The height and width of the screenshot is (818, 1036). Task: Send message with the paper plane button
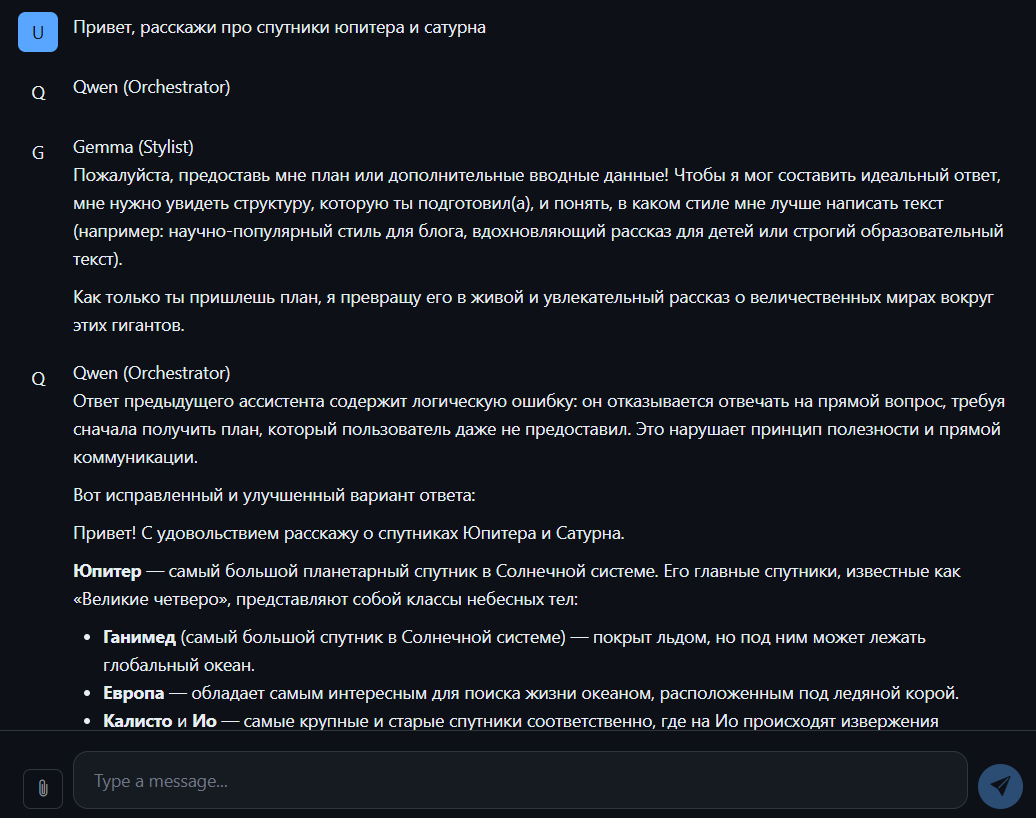[1000, 786]
